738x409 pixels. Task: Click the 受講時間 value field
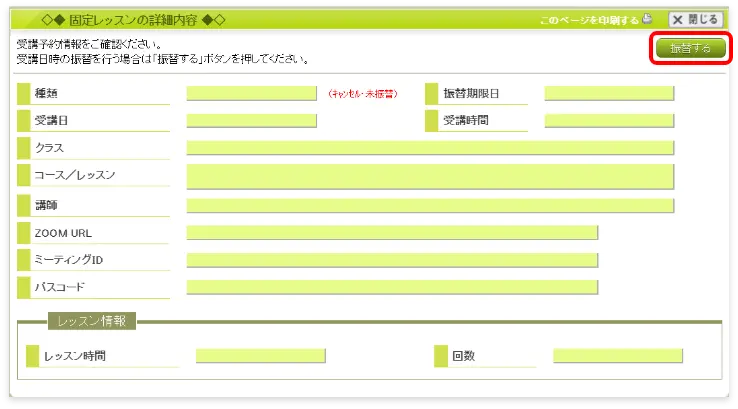609,120
